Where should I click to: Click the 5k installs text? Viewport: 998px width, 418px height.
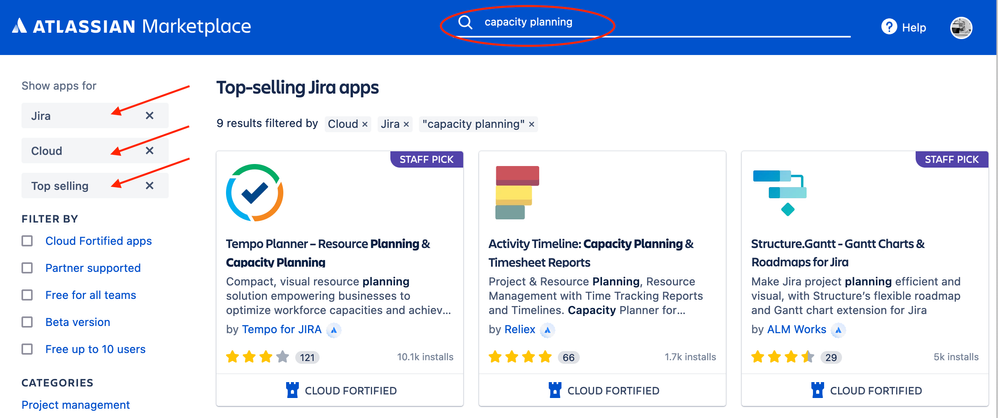point(956,357)
